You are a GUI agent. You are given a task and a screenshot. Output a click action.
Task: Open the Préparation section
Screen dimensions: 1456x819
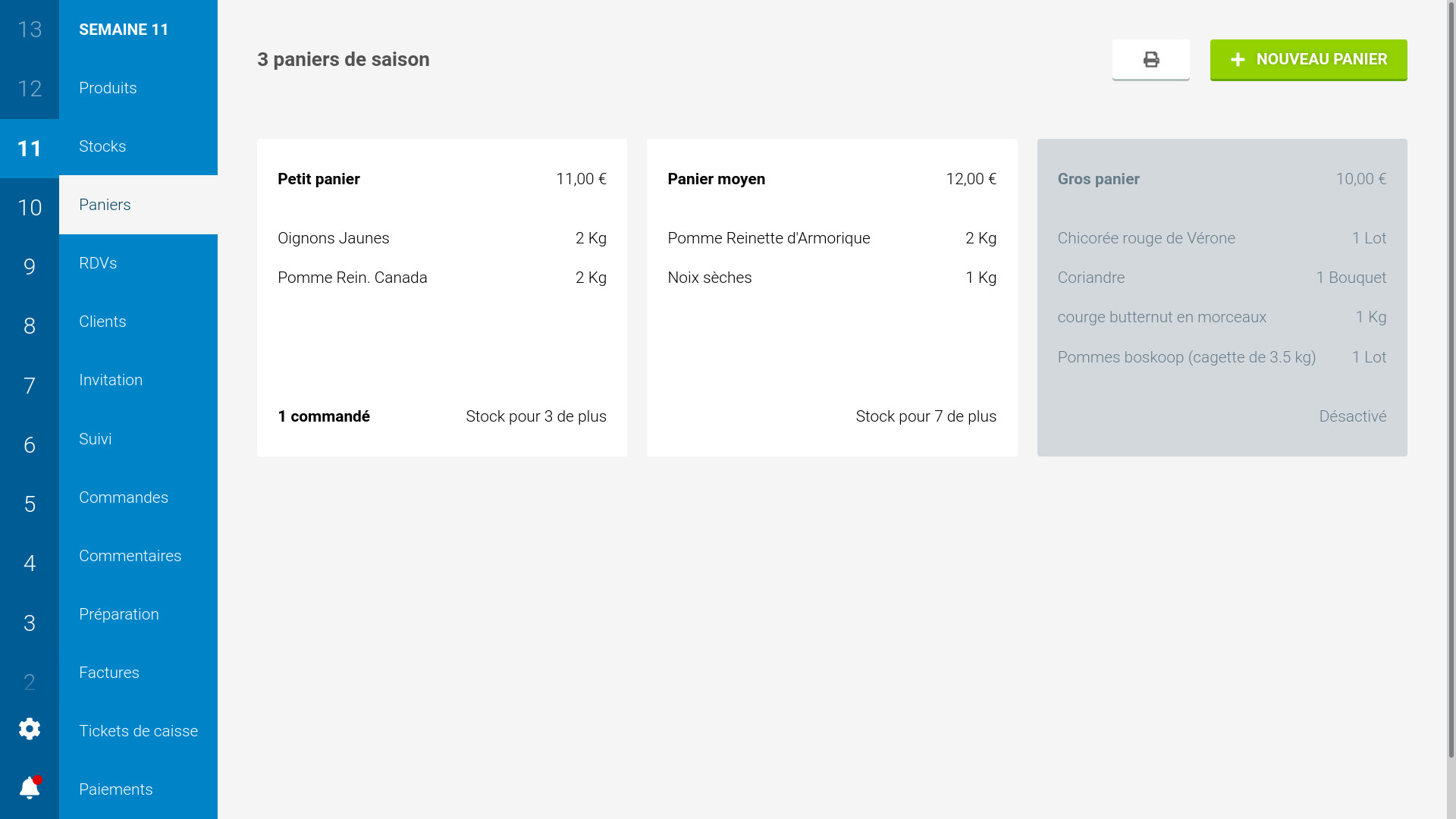coord(119,614)
